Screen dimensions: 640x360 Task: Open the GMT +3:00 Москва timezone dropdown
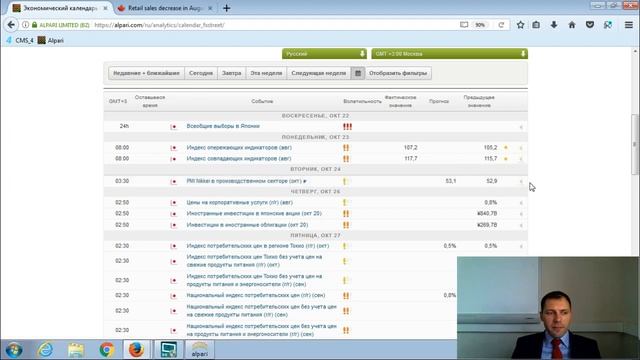(x=449, y=54)
